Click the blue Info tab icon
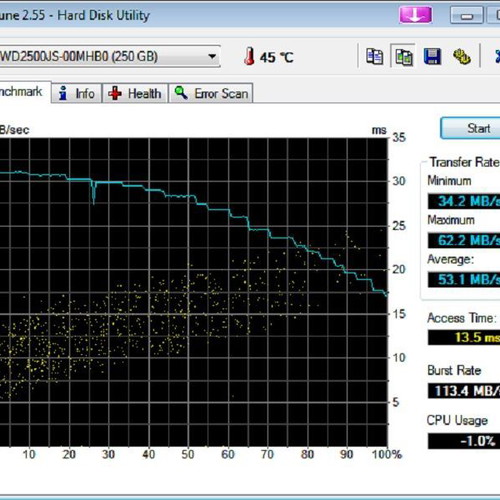Viewport: 500px width, 500px height. (63, 93)
